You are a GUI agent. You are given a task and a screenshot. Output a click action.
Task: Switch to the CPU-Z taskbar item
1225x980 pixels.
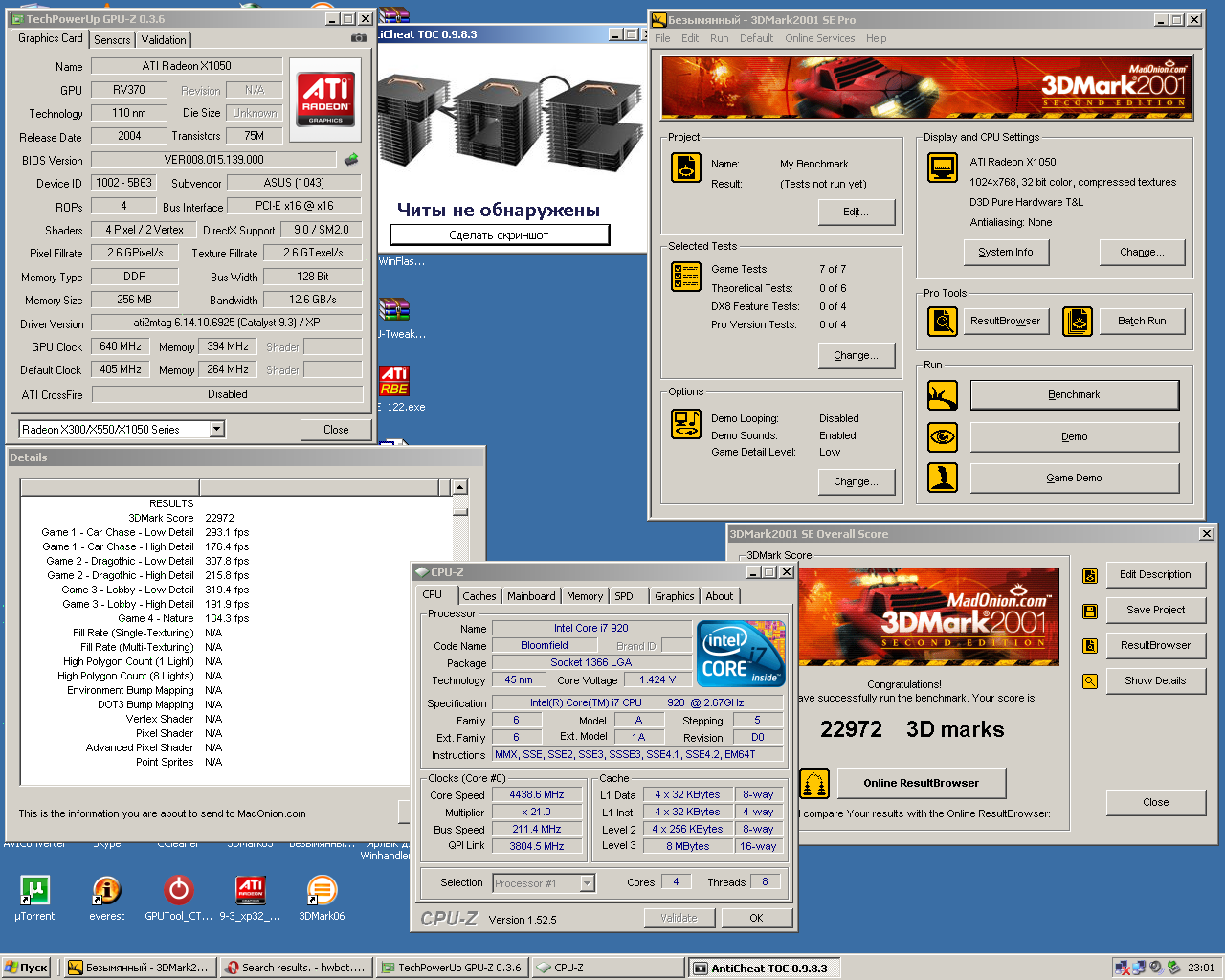[608, 968]
